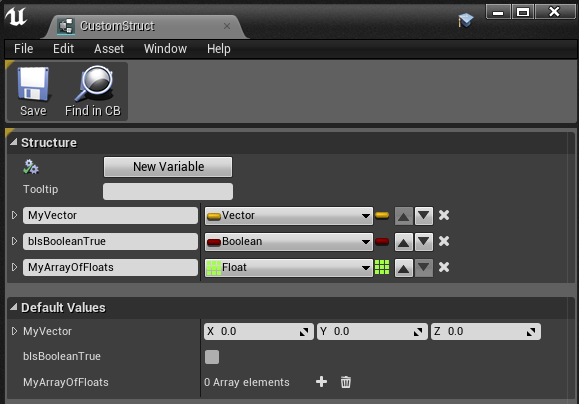Open the Boolean type dropdown
This screenshot has width=579, height=404.
tap(289, 242)
